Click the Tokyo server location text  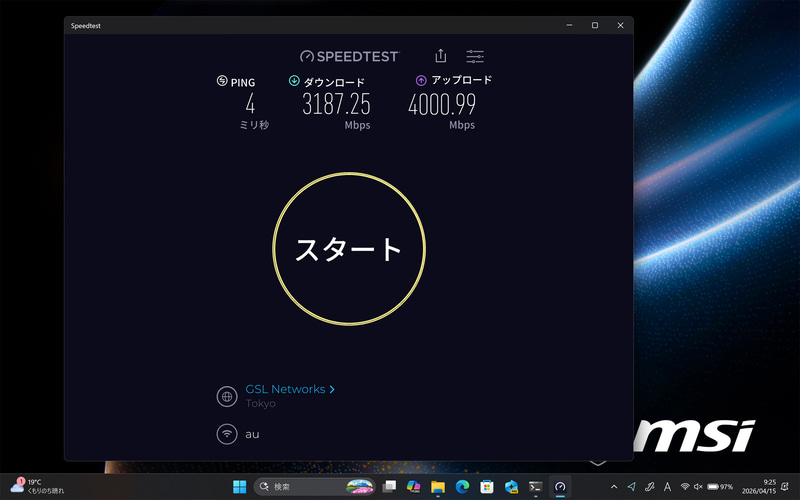coord(260,404)
